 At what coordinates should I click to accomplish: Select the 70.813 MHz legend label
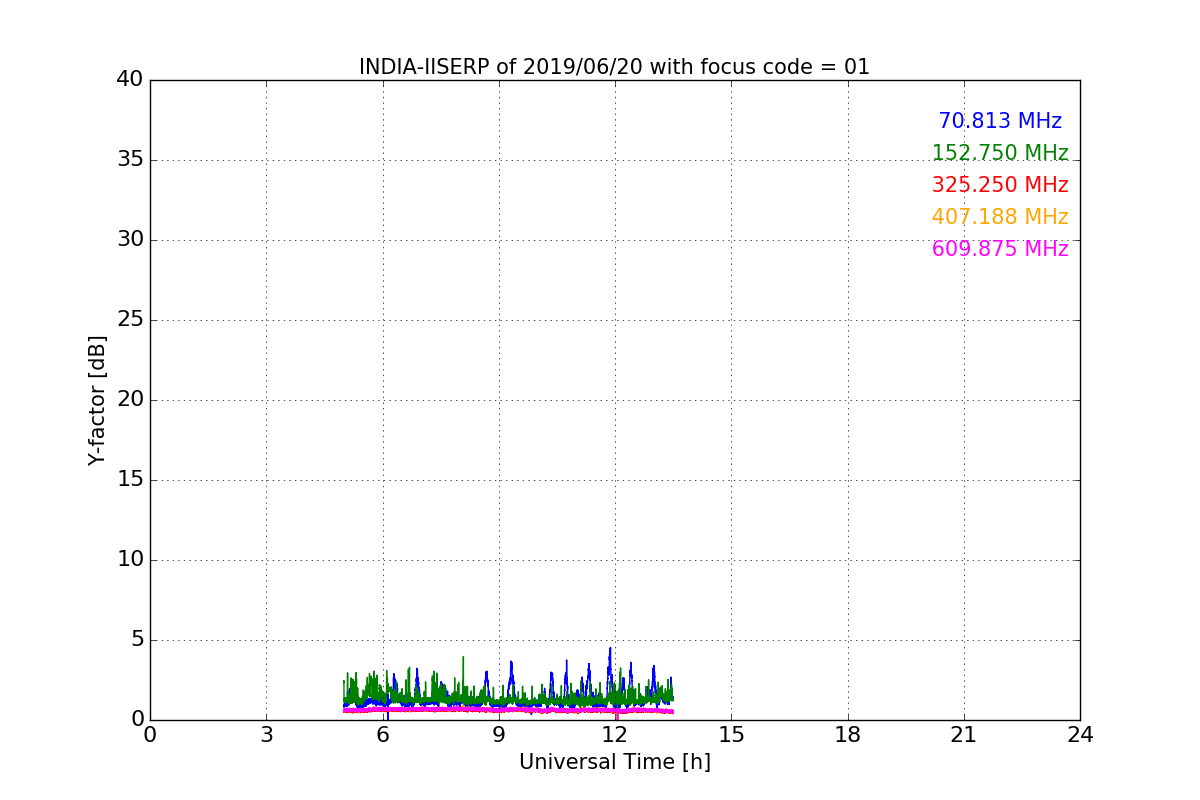pyautogui.click(x=1000, y=121)
